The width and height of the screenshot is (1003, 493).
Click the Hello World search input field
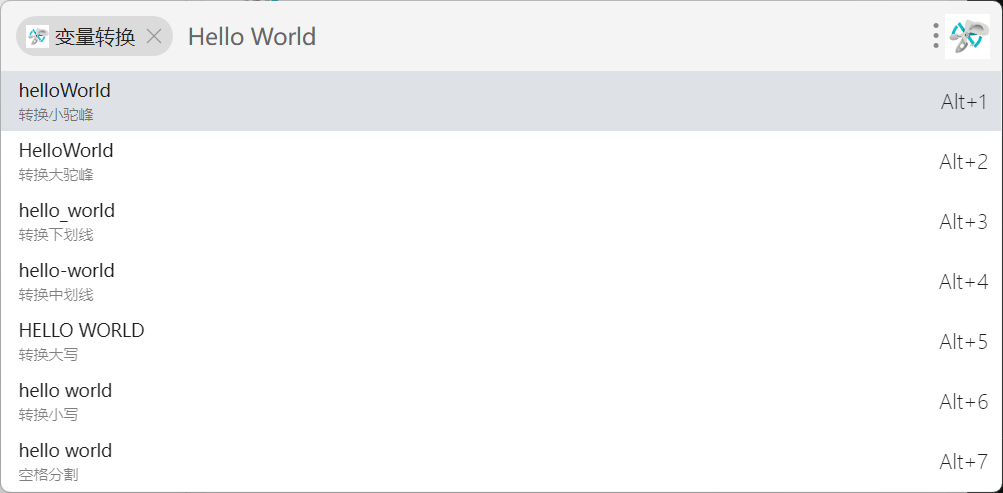(x=500, y=37)
